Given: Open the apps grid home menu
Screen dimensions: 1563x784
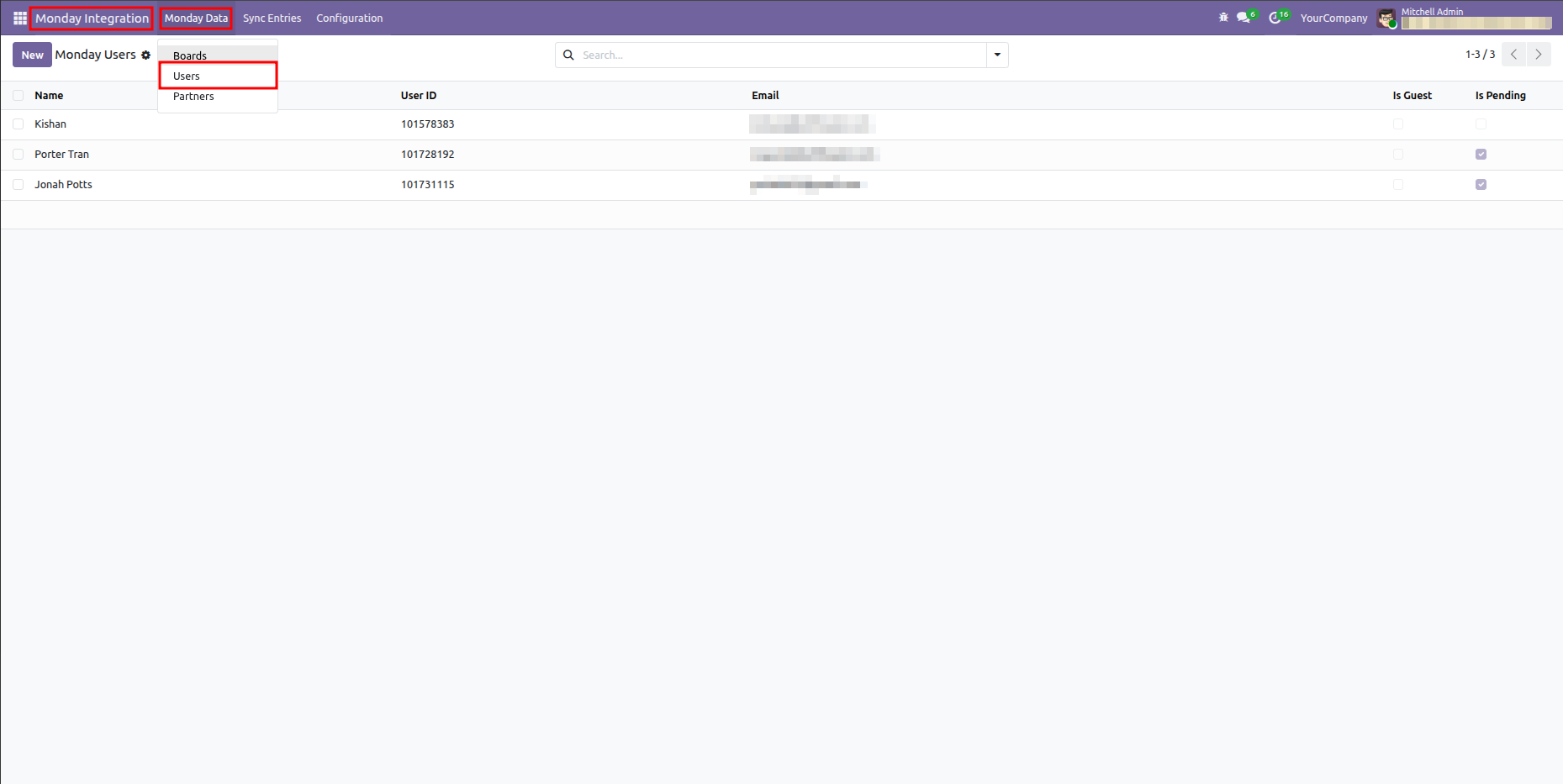Looking at the screenshot, I should (20, 18).
